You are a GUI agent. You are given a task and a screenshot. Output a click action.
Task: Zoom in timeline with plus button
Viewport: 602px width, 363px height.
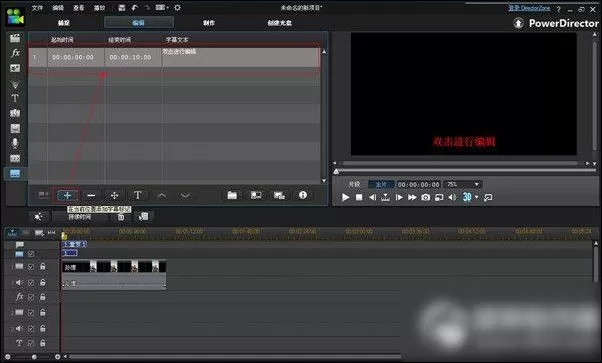pyautogui.click(x=57, y=357)
